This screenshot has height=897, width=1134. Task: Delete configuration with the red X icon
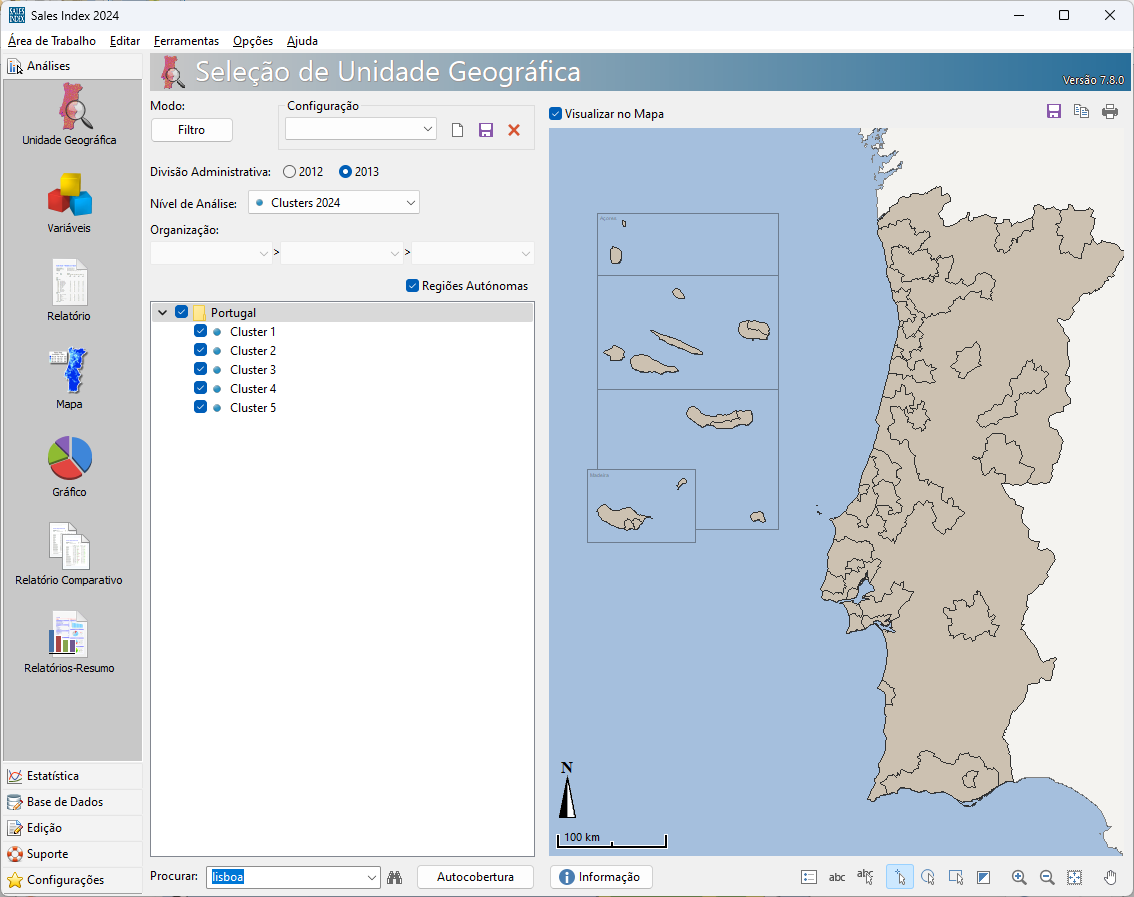514,130
